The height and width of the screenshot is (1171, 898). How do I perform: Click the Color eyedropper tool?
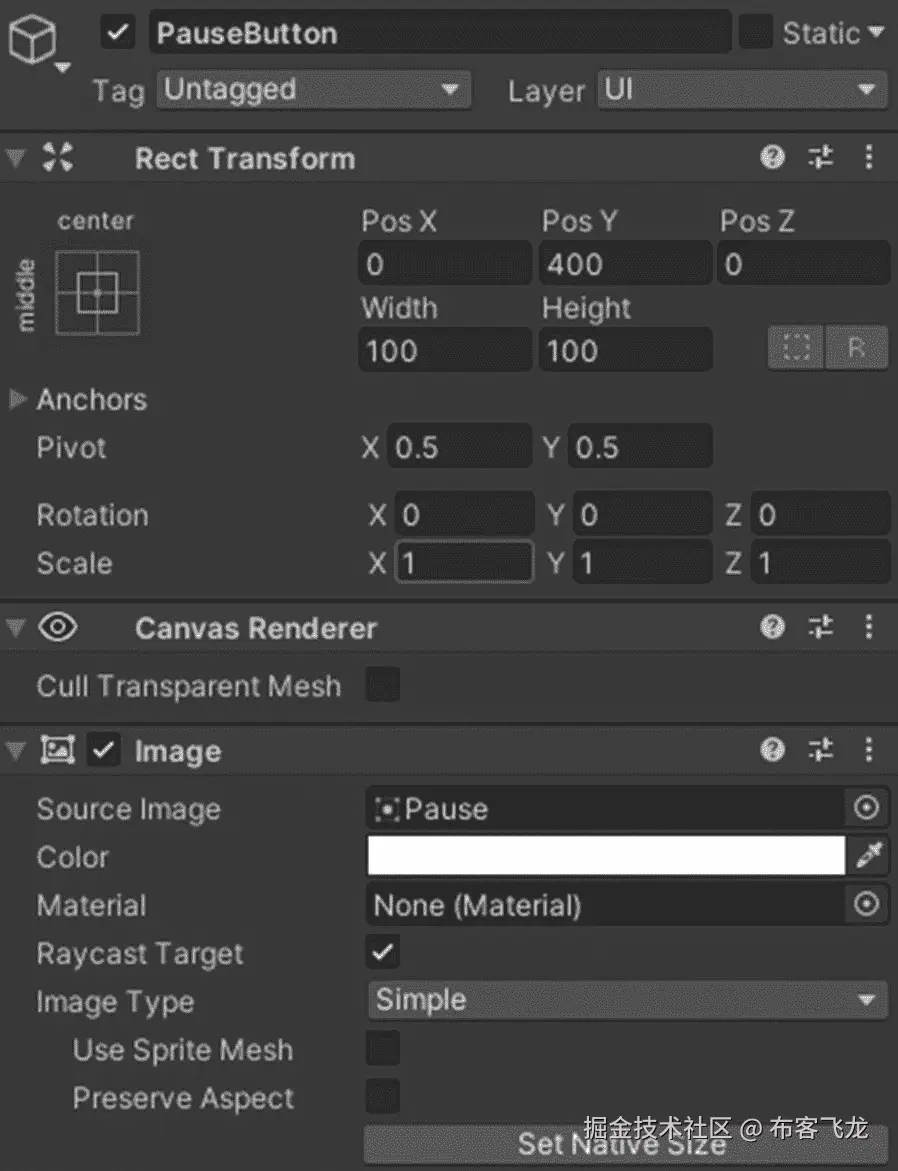(x=867, y=856)
